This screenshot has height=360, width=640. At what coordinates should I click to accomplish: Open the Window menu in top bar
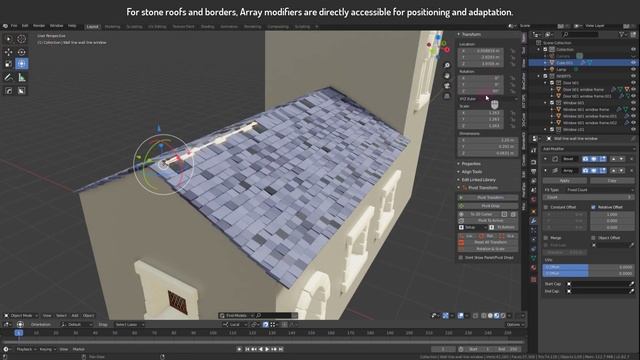[x=56, y=26]
